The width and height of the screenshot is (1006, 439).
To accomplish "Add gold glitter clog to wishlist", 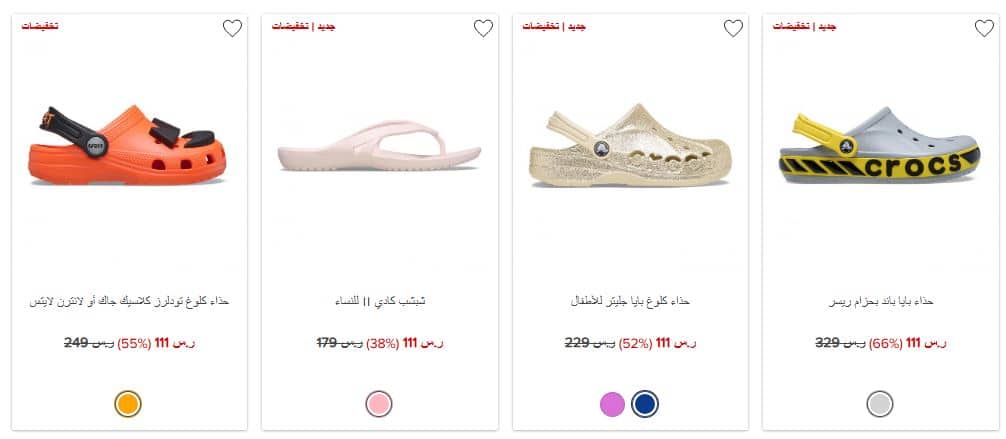I will [x=733, y=28].
